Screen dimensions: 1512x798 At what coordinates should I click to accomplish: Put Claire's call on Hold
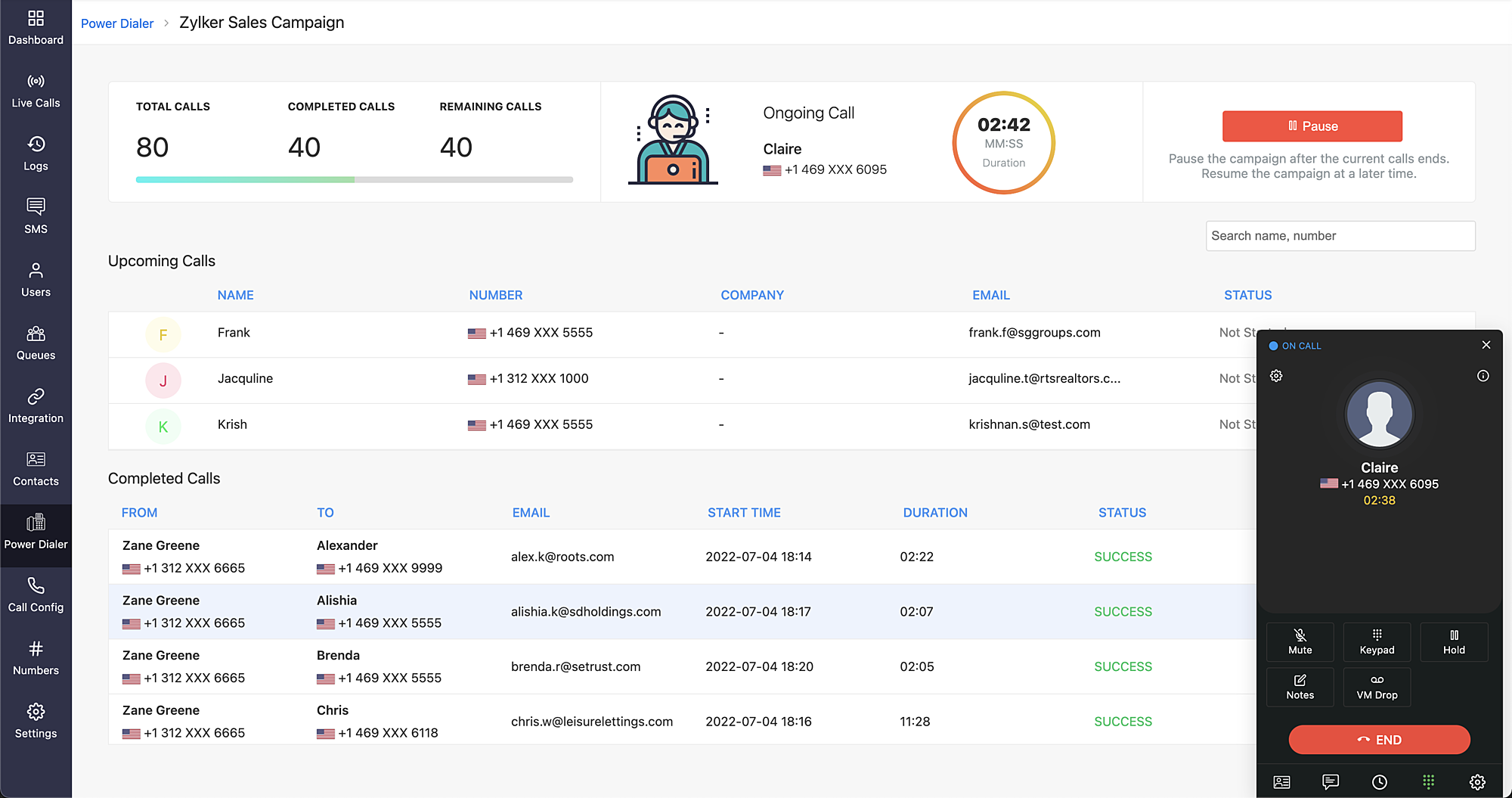[x=1453, y=641]
